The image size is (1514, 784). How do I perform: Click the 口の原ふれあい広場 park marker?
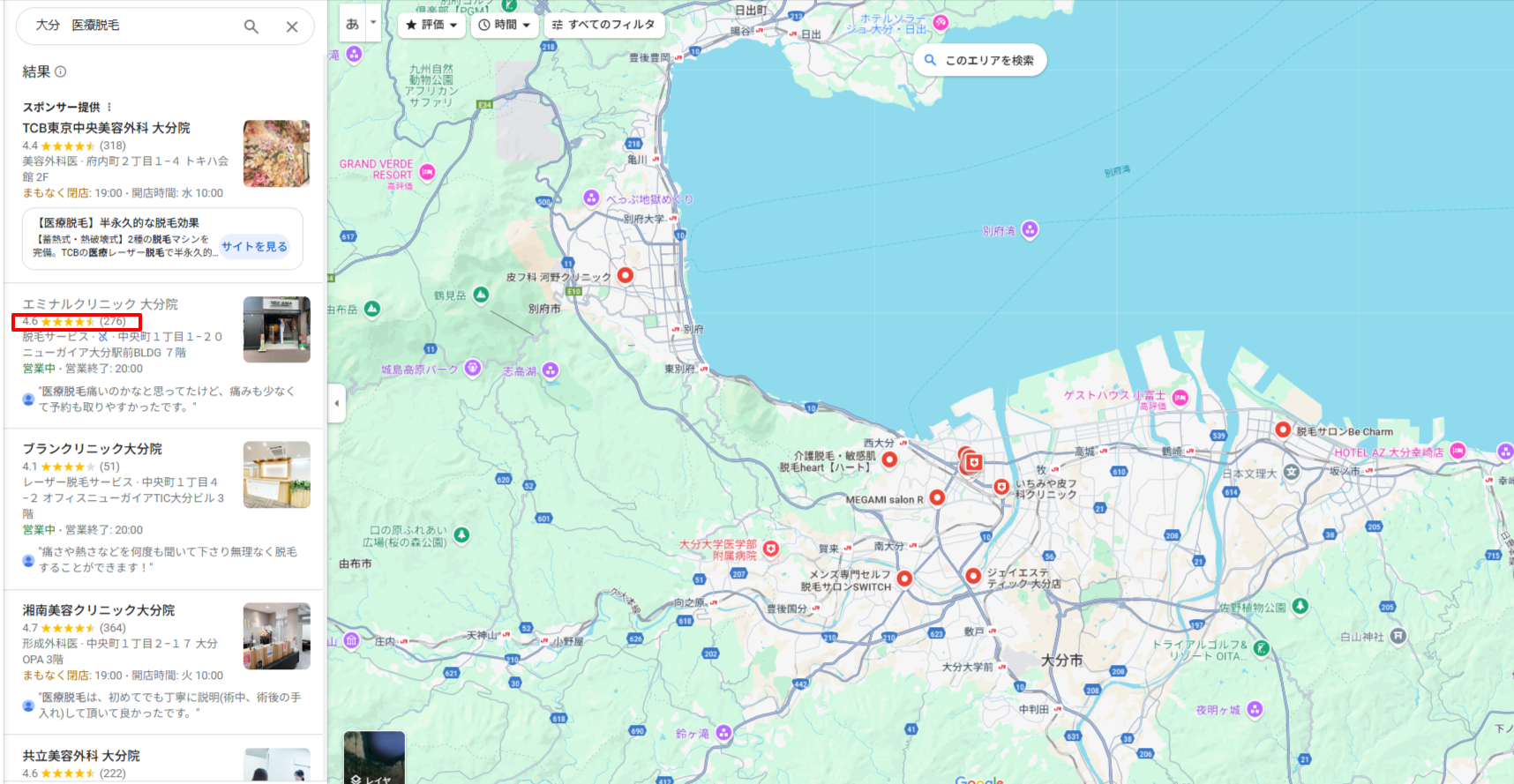click(461, 534)
